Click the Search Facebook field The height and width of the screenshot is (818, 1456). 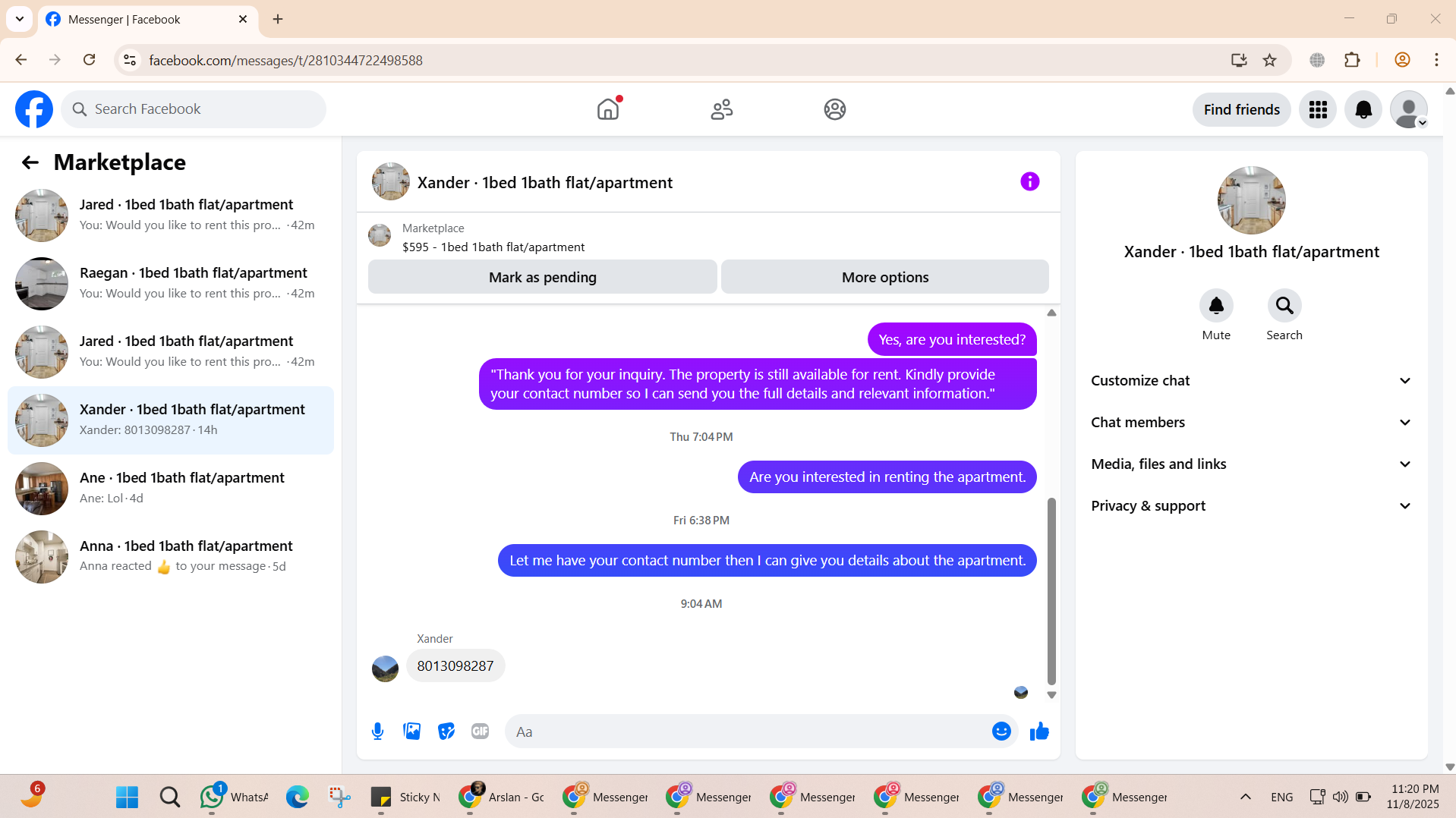194,109
